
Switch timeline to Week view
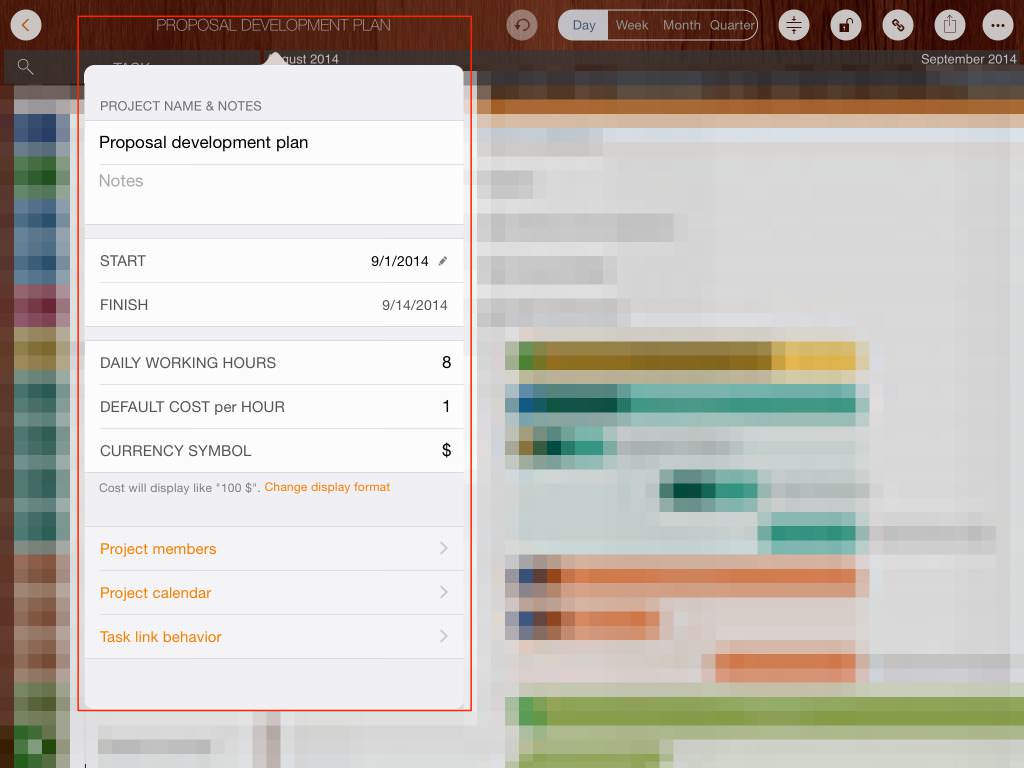(631, 25)
